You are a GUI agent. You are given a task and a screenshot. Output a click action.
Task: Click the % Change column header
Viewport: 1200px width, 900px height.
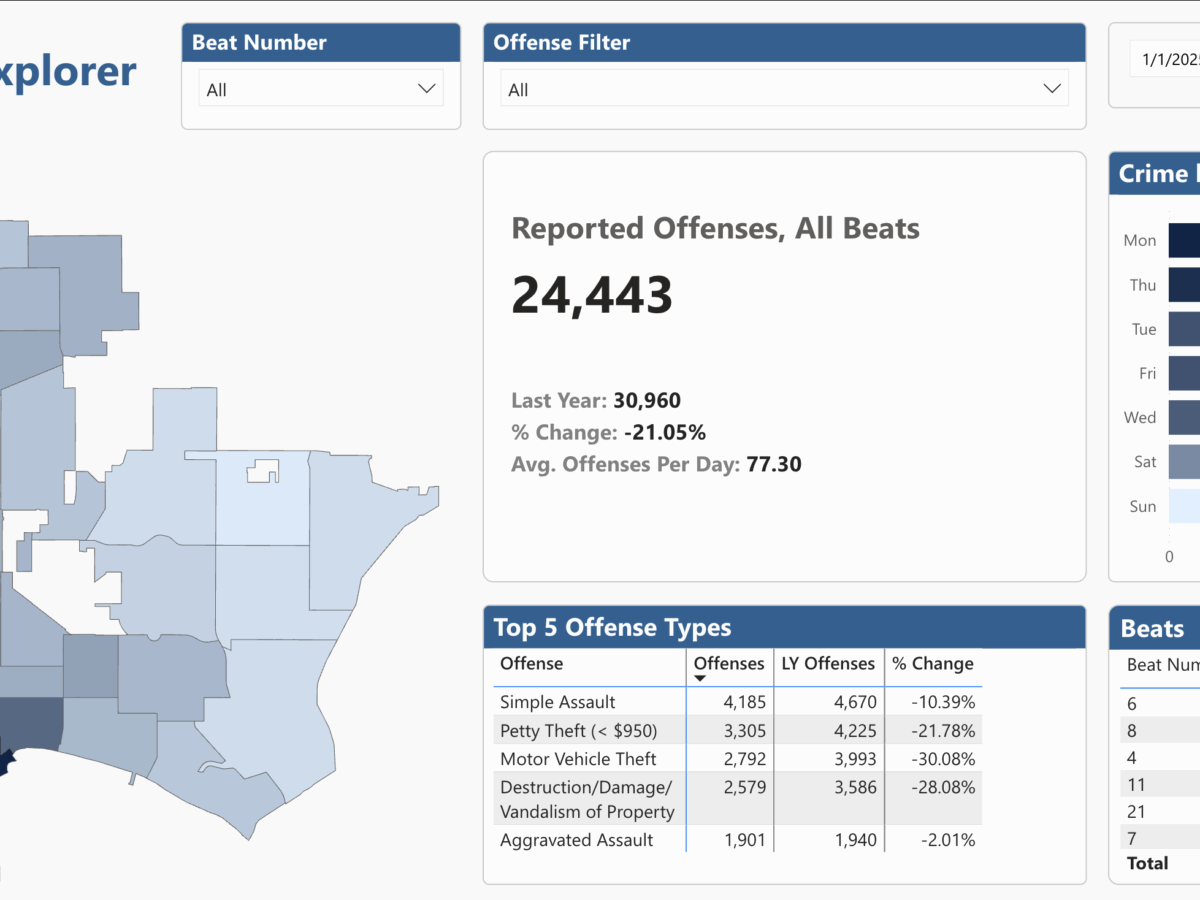[x=932, y=663]
